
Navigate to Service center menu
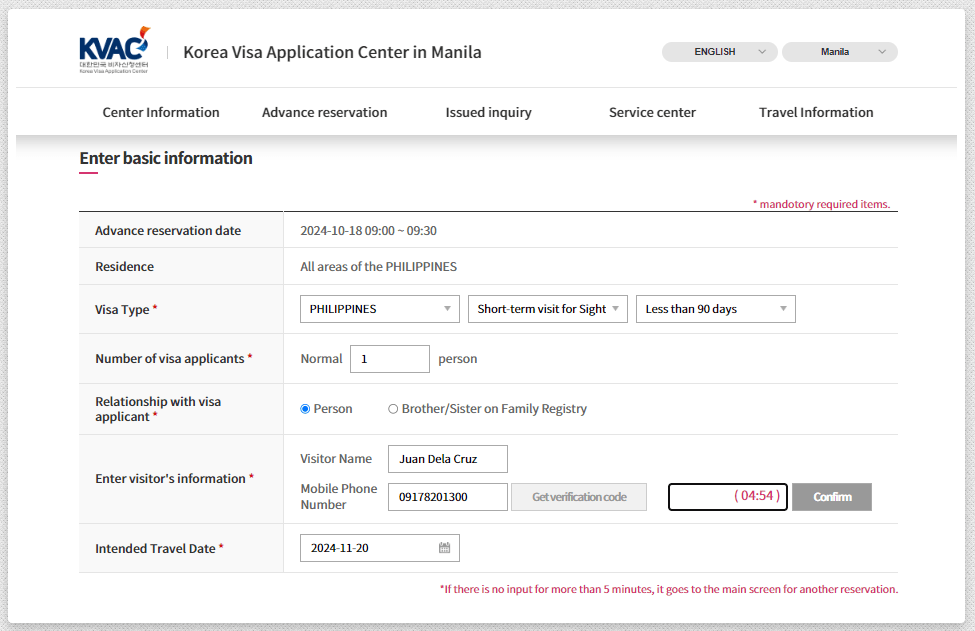[x=652, y=112]
